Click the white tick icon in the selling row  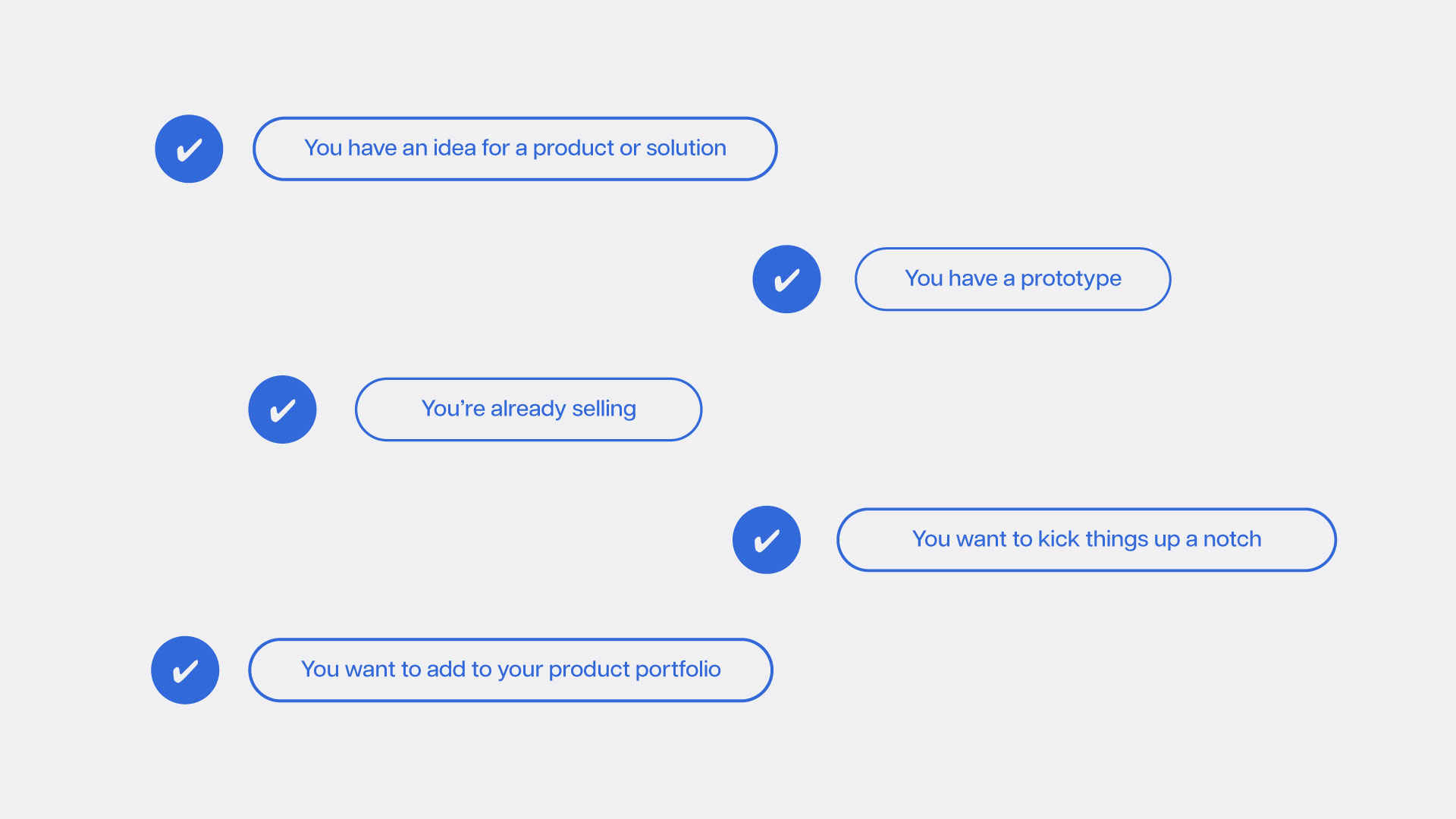[x=282, y=409]
